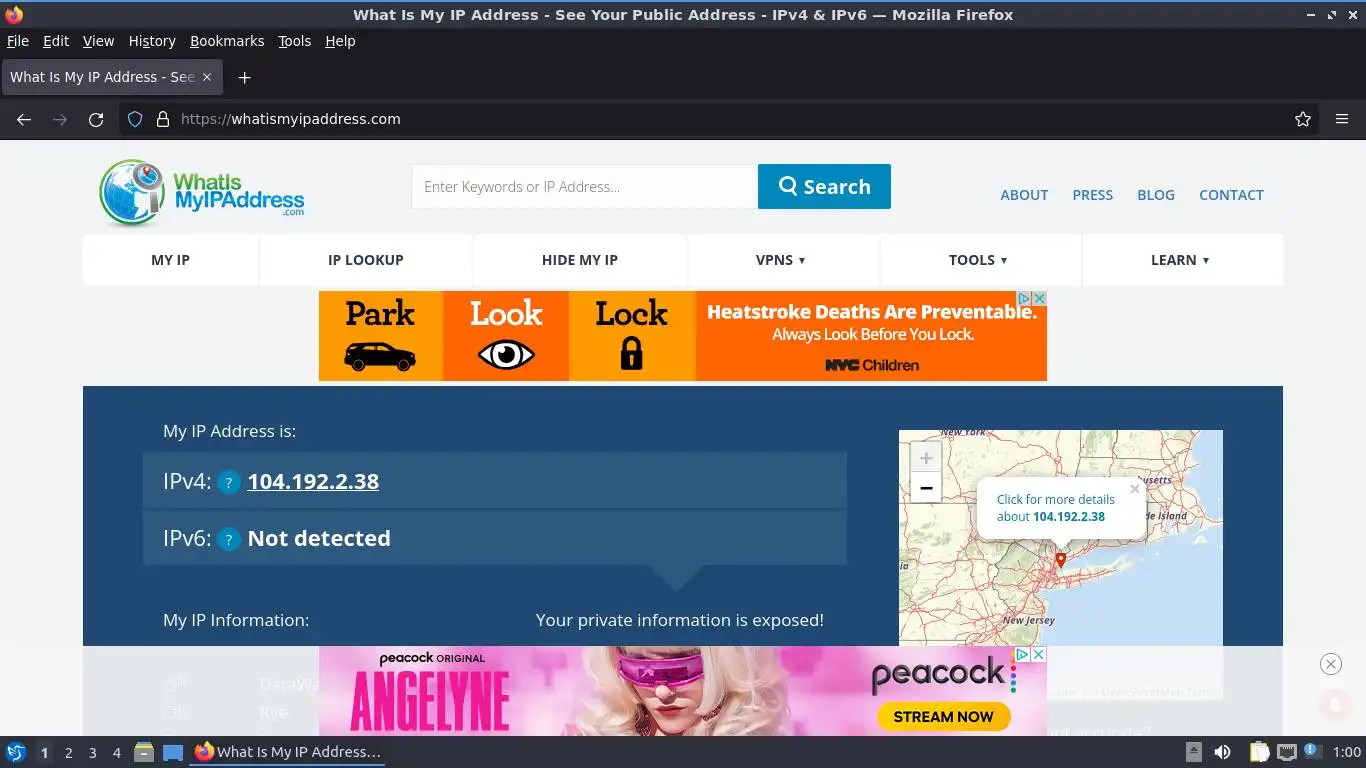Click 'Not detected' IPv6 text
This screenshot has height=768, width=1366.
tap(319, 539)
